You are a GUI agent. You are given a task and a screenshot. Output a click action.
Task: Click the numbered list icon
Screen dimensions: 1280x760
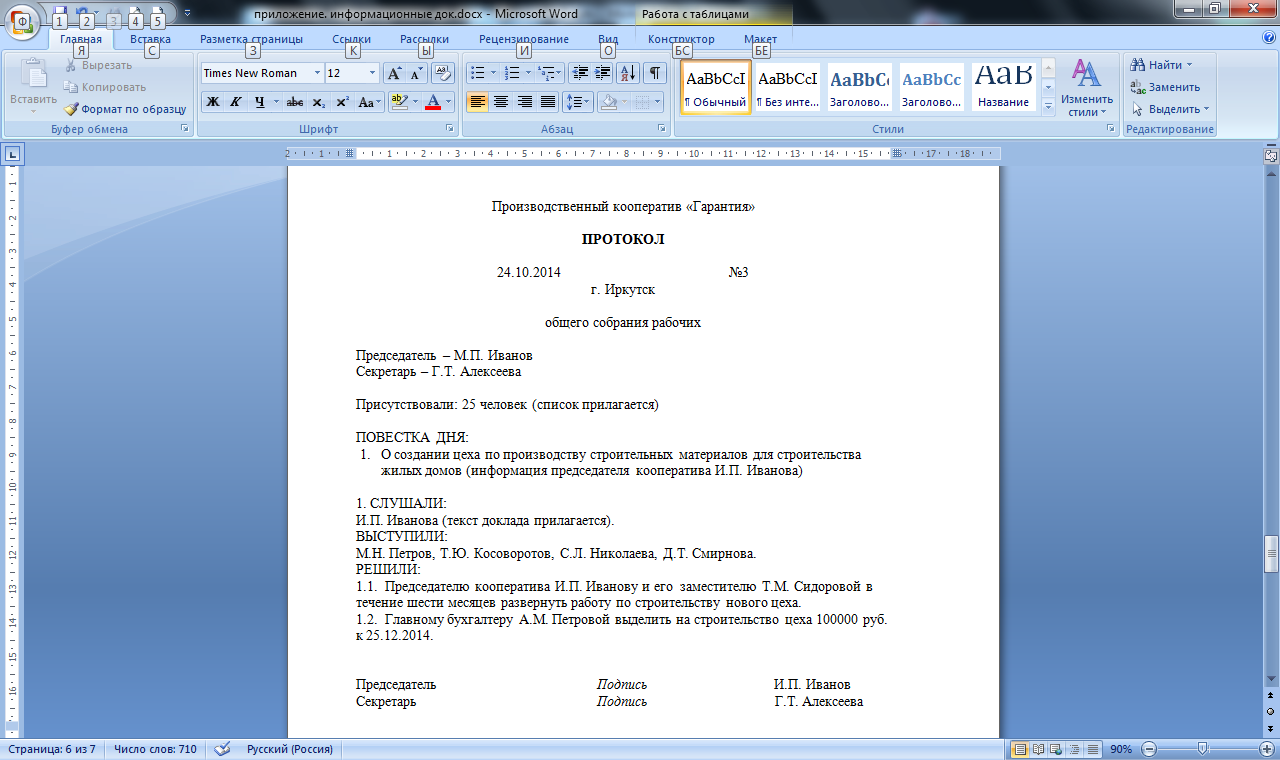512,73
